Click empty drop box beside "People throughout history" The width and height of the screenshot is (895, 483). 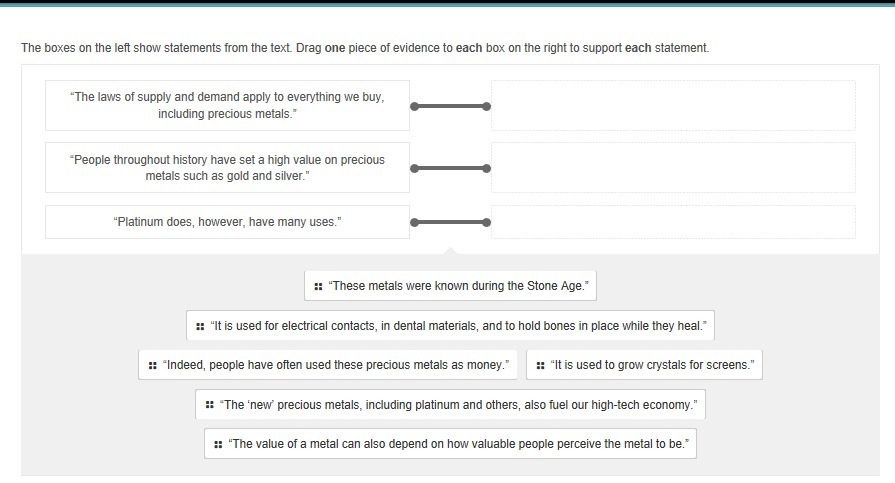673,167
